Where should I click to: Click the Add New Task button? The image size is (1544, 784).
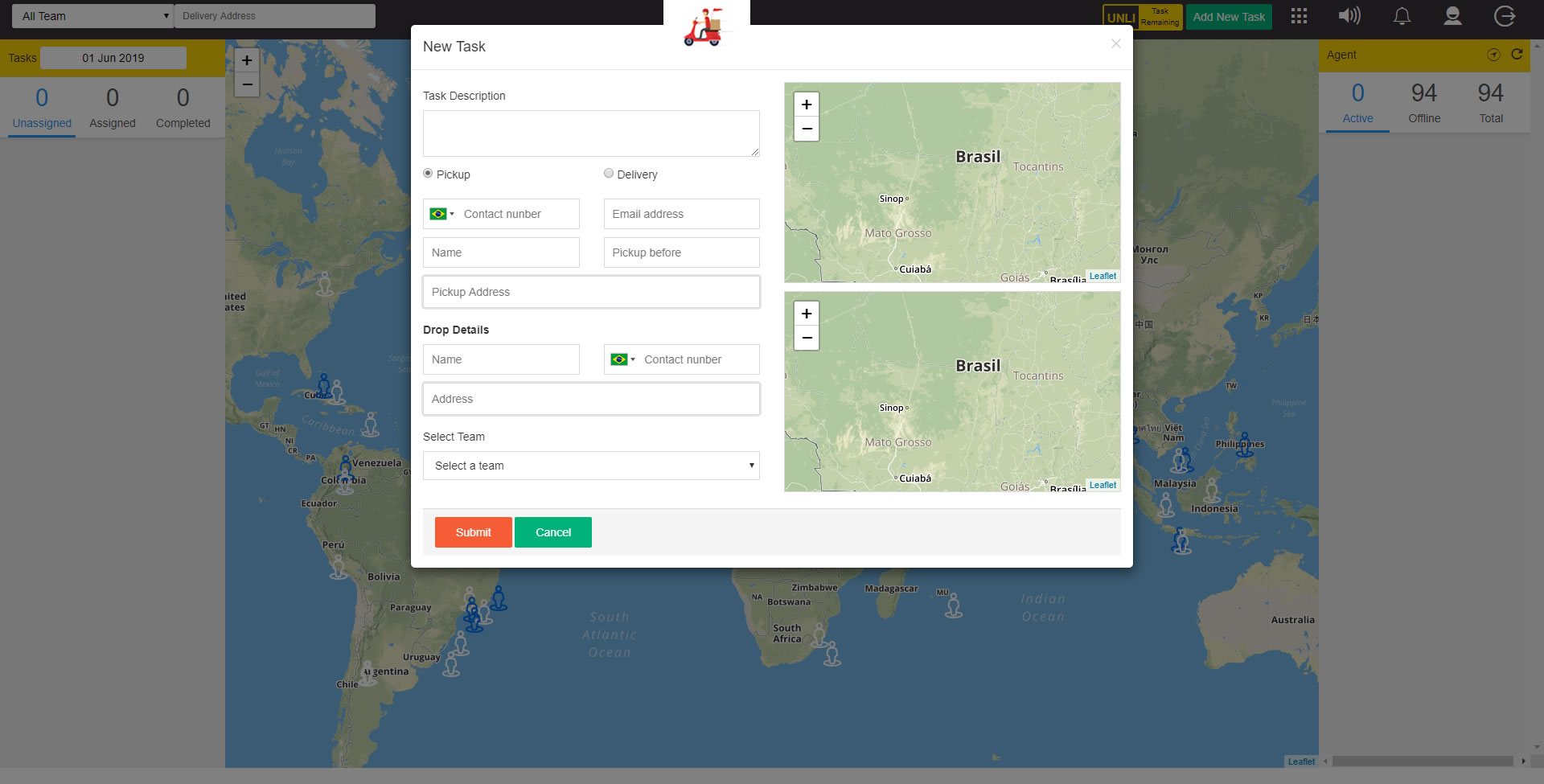coord(1229,16)
